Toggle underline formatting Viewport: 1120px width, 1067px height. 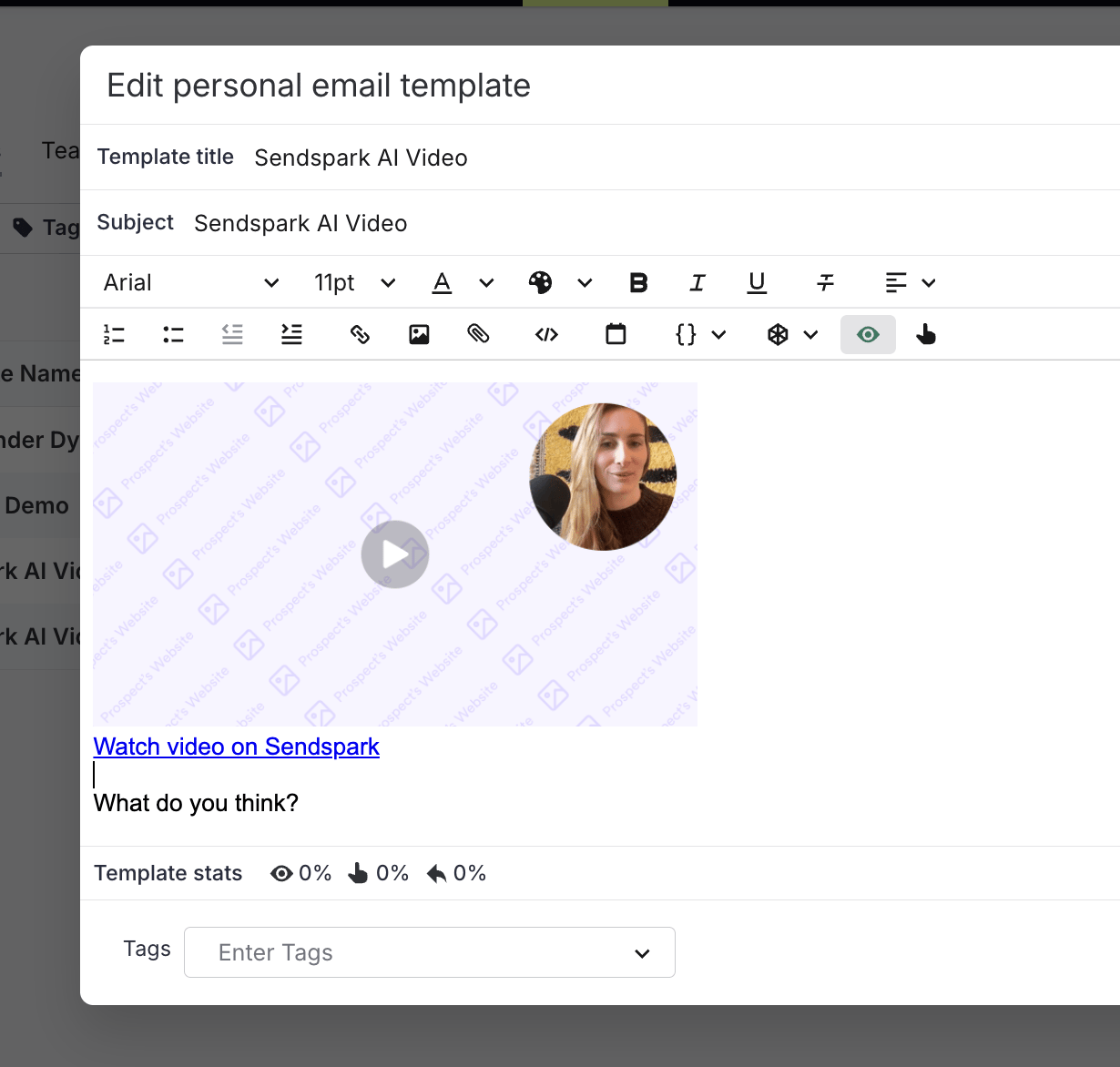click(757, 283)
